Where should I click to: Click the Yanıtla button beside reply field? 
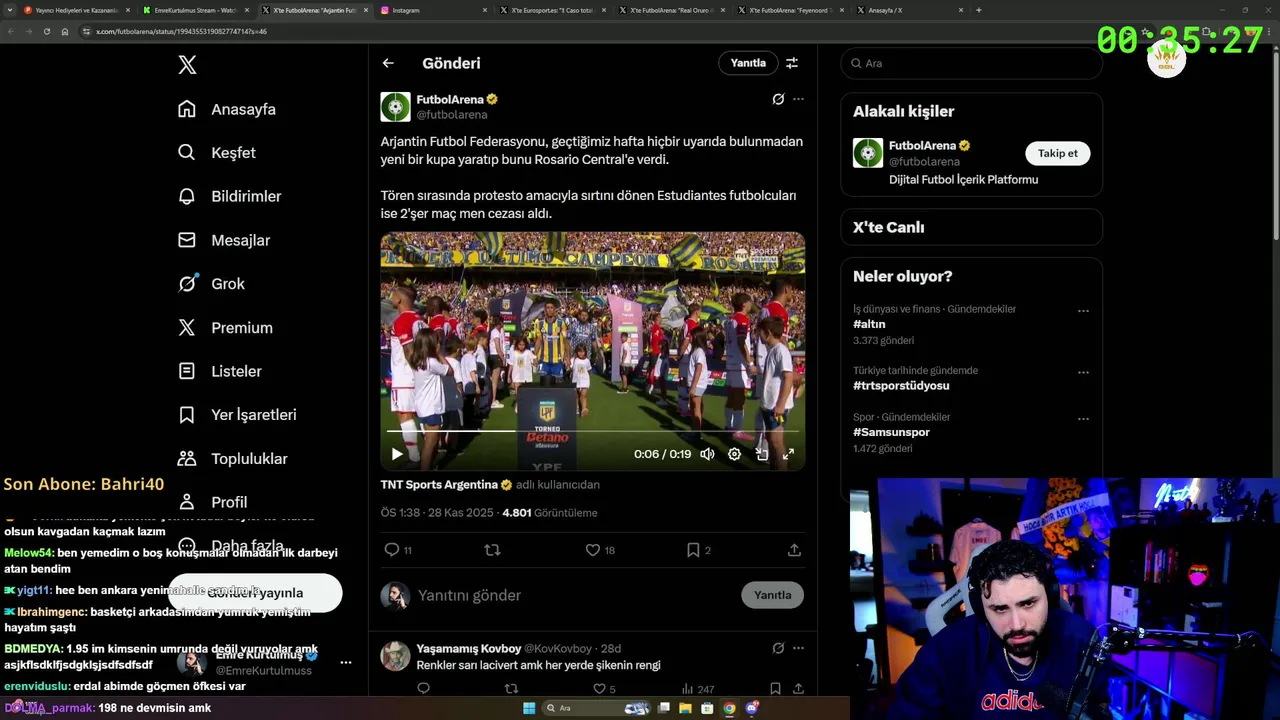point(772,595)
